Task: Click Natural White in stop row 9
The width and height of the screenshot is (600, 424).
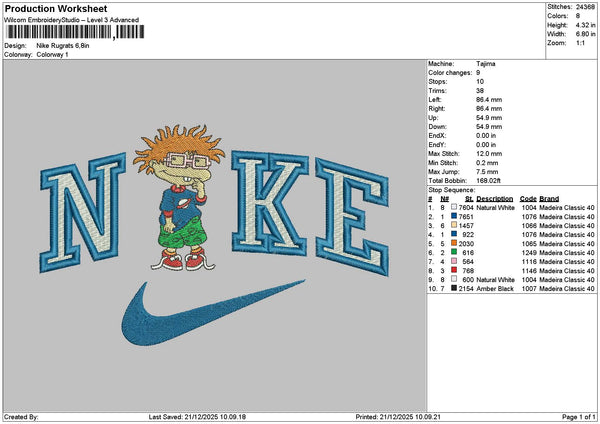Action: tap(495, 280)
